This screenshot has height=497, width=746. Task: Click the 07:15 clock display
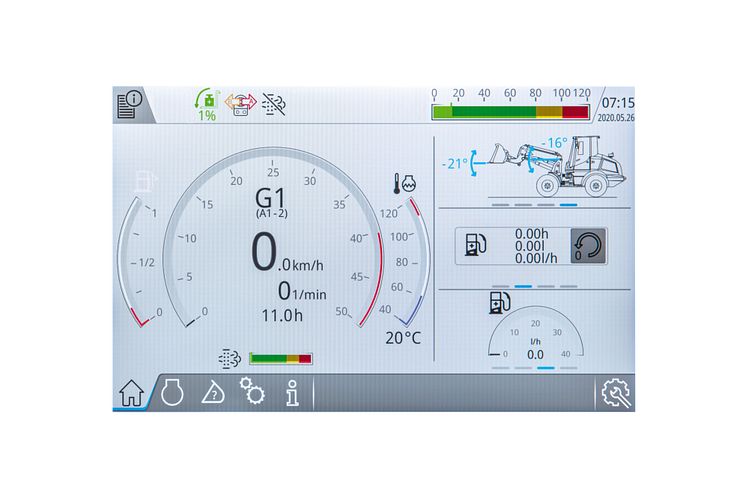coord(617,103)
